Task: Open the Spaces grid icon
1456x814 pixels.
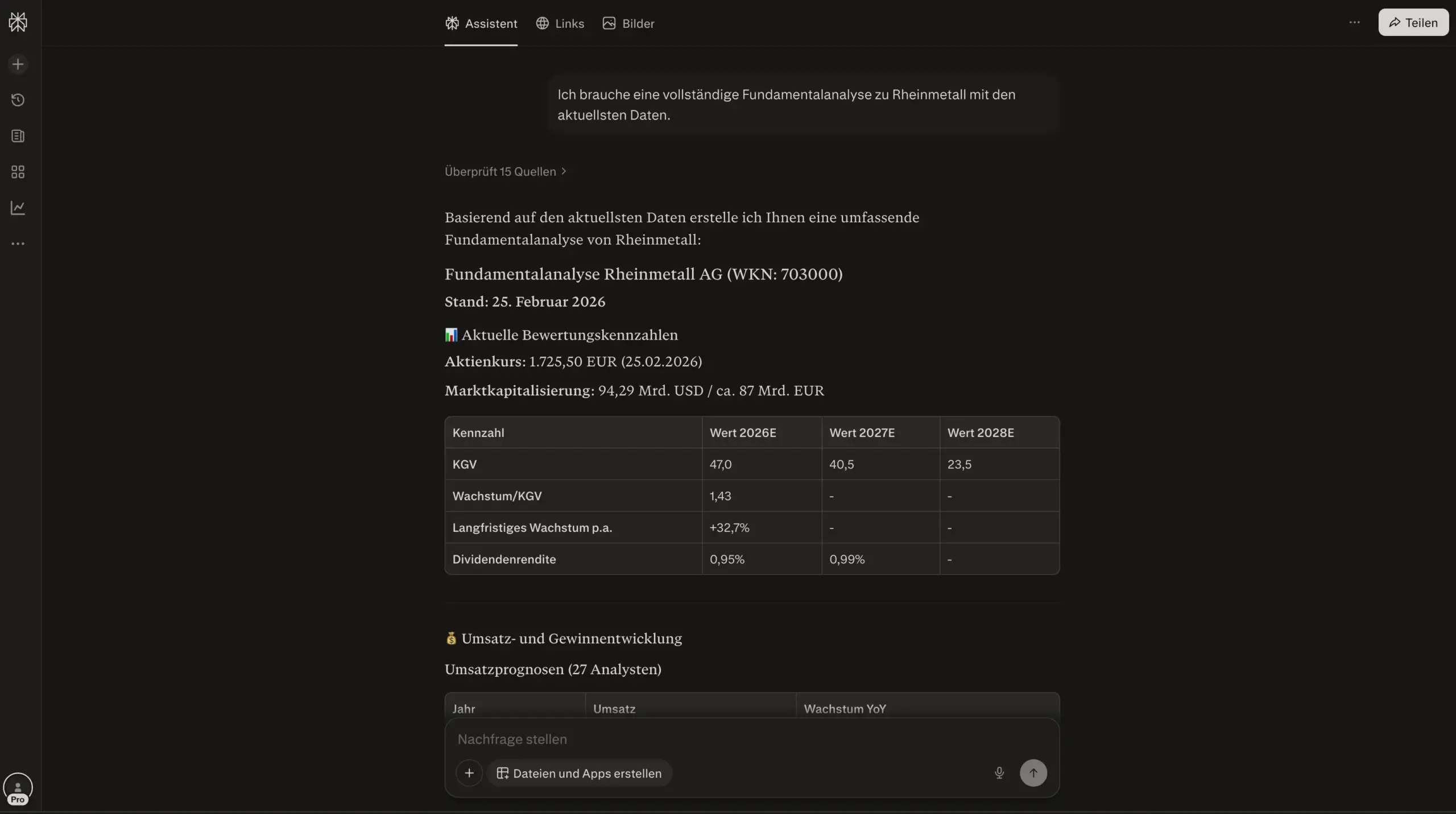Action: (18, 172)
